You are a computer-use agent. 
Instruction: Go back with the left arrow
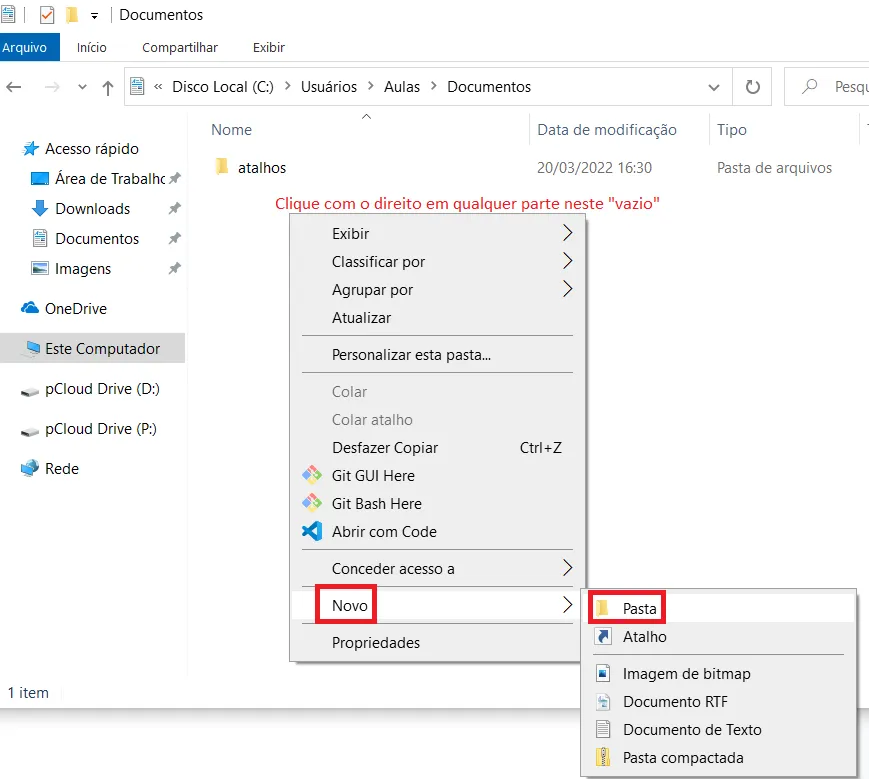coord(14,87)
